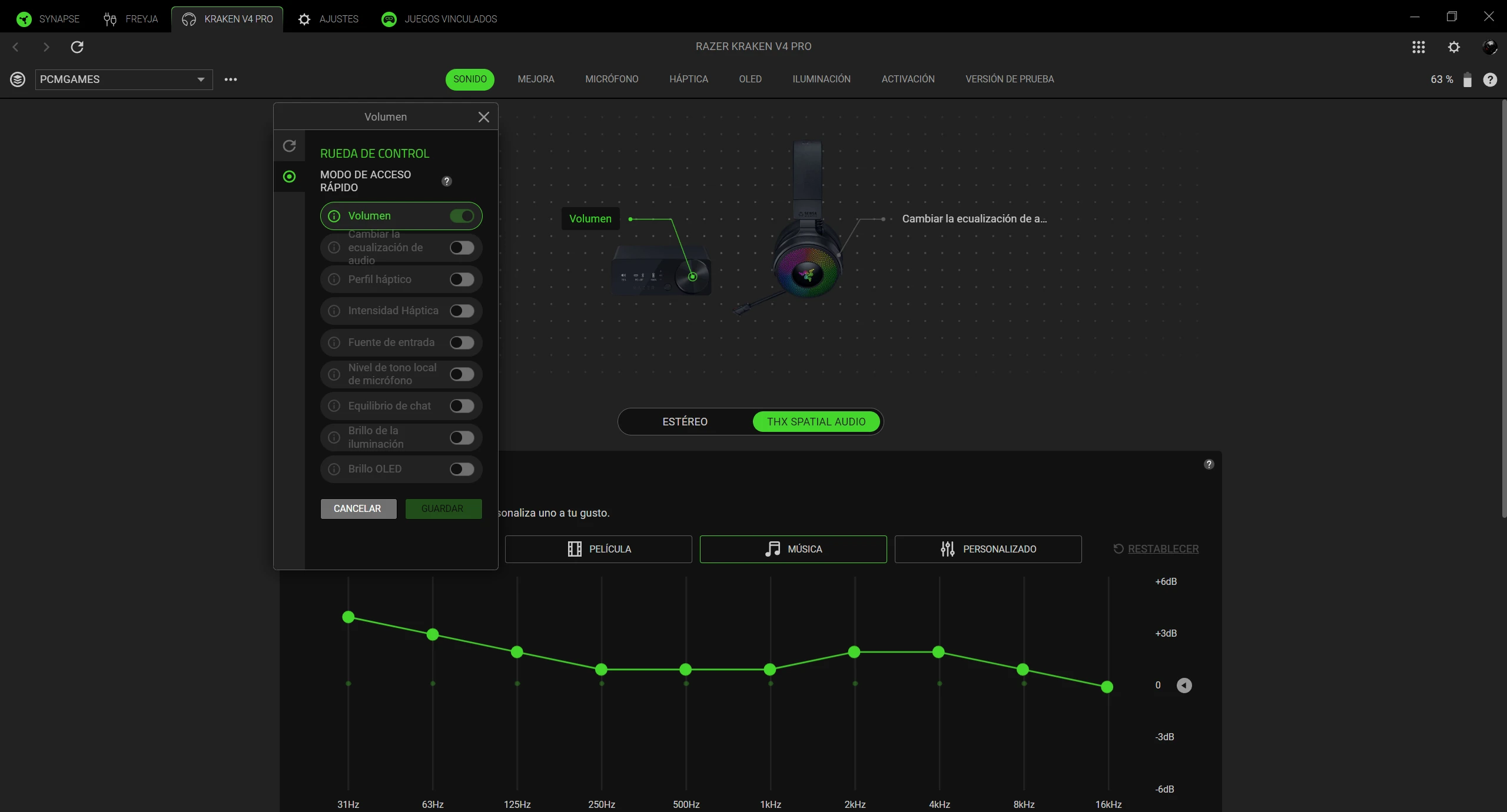Select THX SPATIAL AUDIO mode
Image resolution: width=1507 pixels, height=812 pixels.
pos(816,422)
